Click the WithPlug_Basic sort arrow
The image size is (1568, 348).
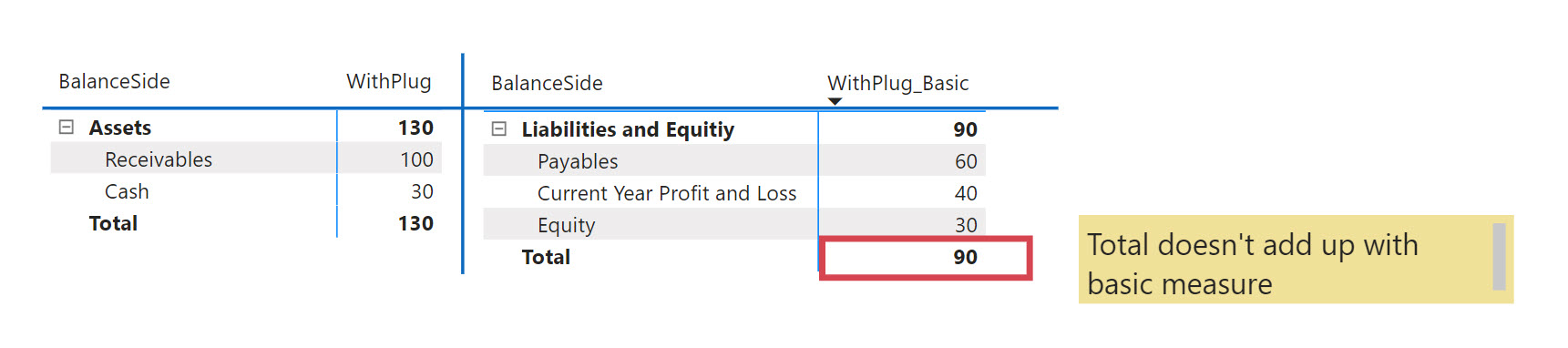point(835,101)
